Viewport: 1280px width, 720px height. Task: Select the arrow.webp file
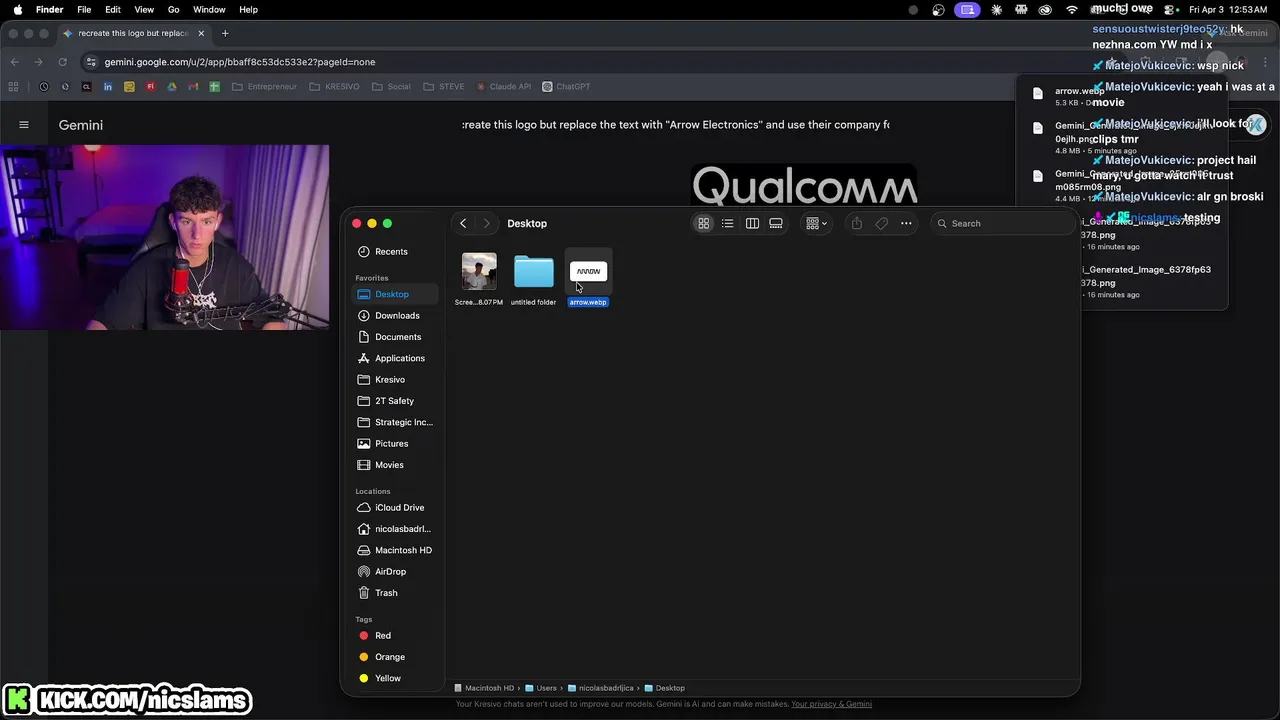point(588,278)
